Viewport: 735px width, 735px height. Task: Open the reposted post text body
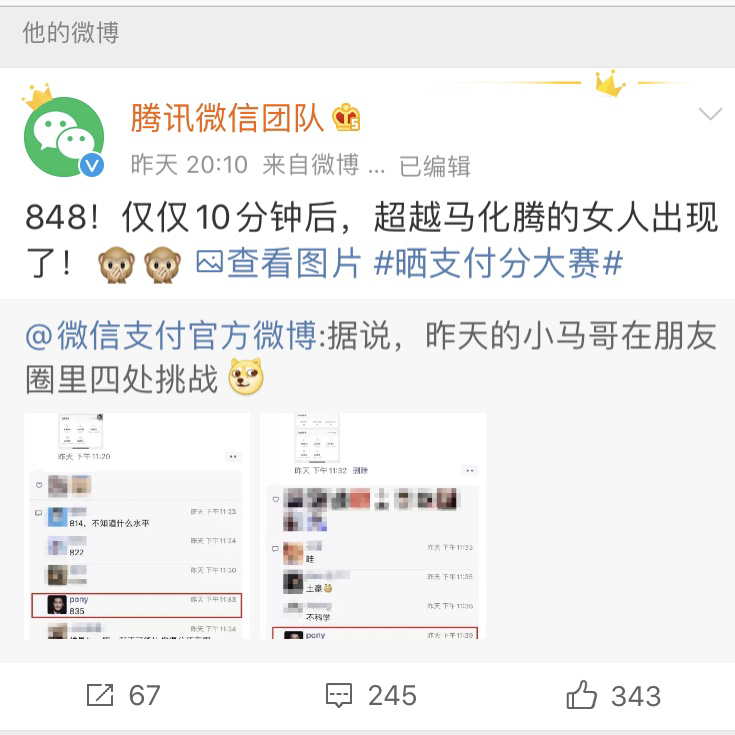coord(370,357)
